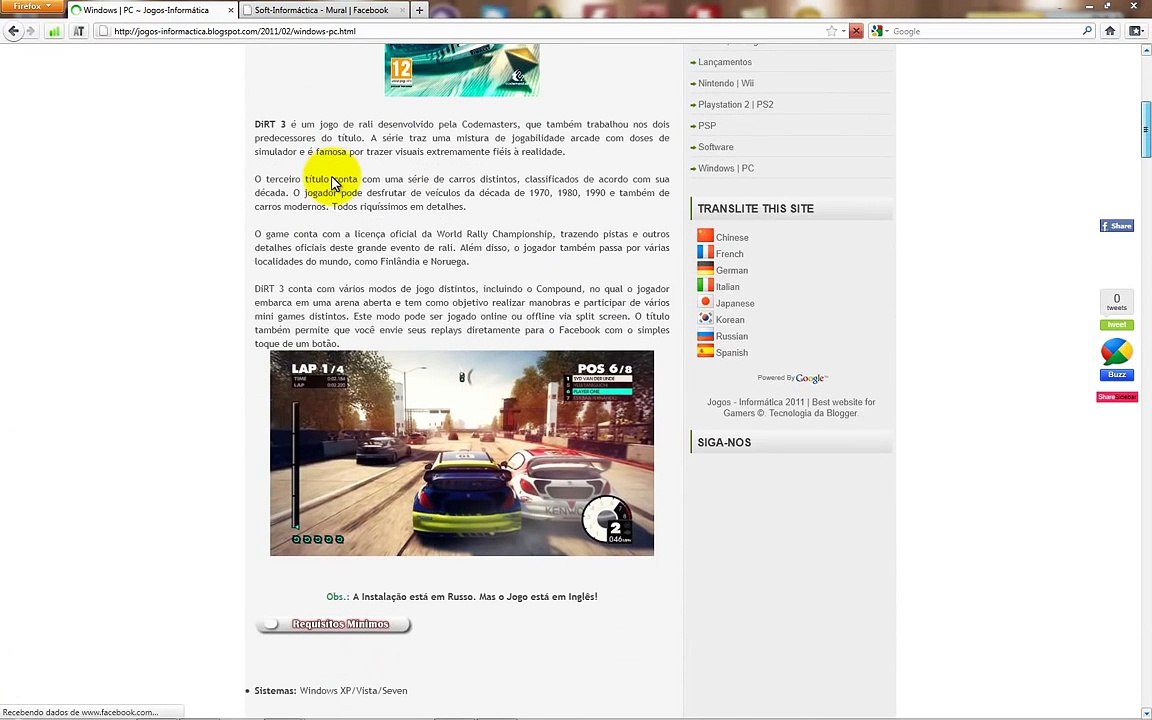Click the pink Share Sidebar button
1152x720 pixels.
click(1117, 397)
